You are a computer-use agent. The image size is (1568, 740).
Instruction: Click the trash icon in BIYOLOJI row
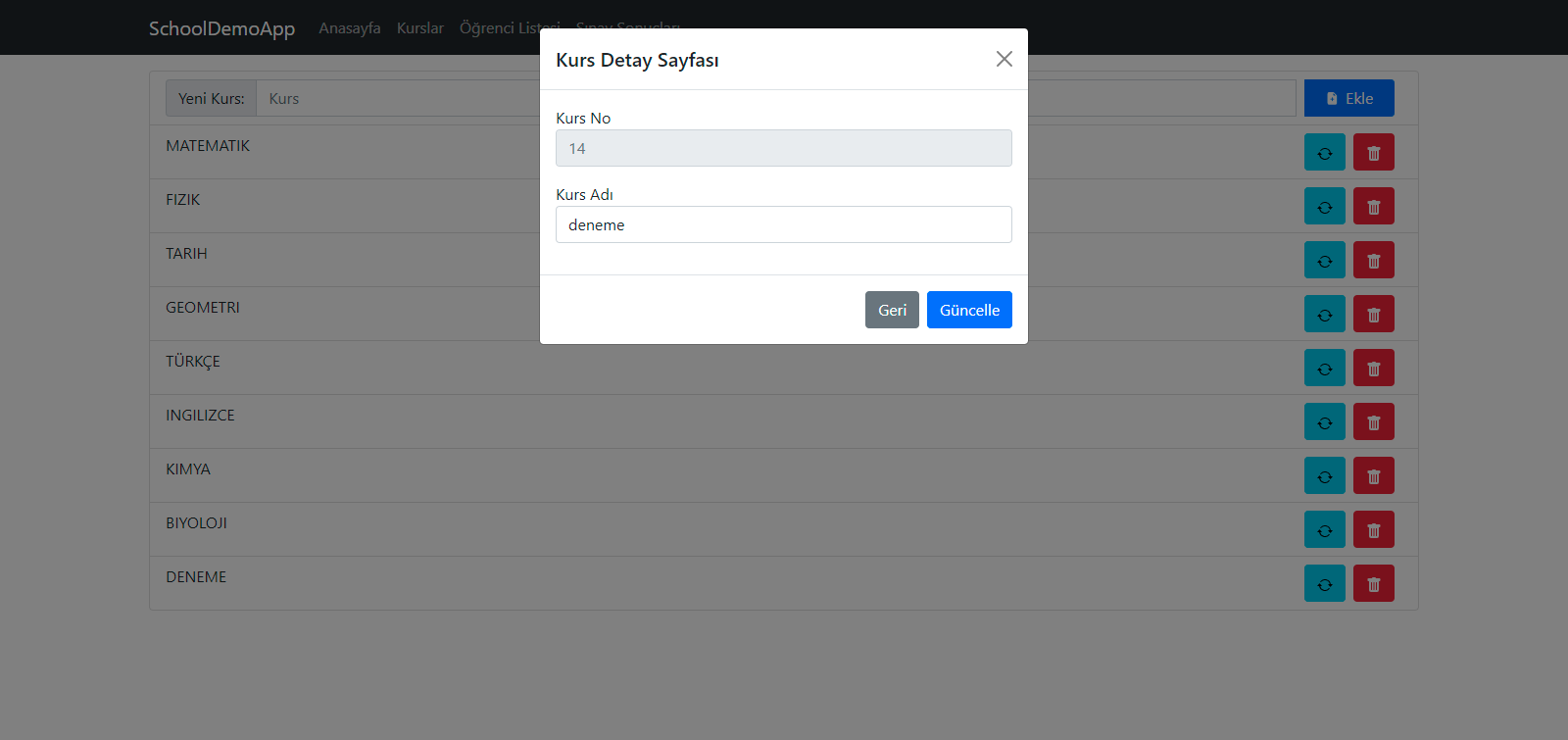1373,529
